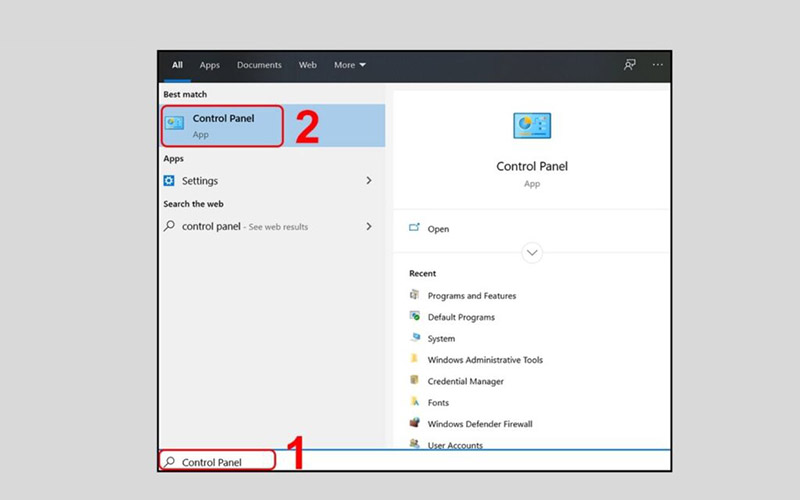800x500 pixels.
Task: Click the Control Panel title in preview pane
Action: [x=532, y=166]
